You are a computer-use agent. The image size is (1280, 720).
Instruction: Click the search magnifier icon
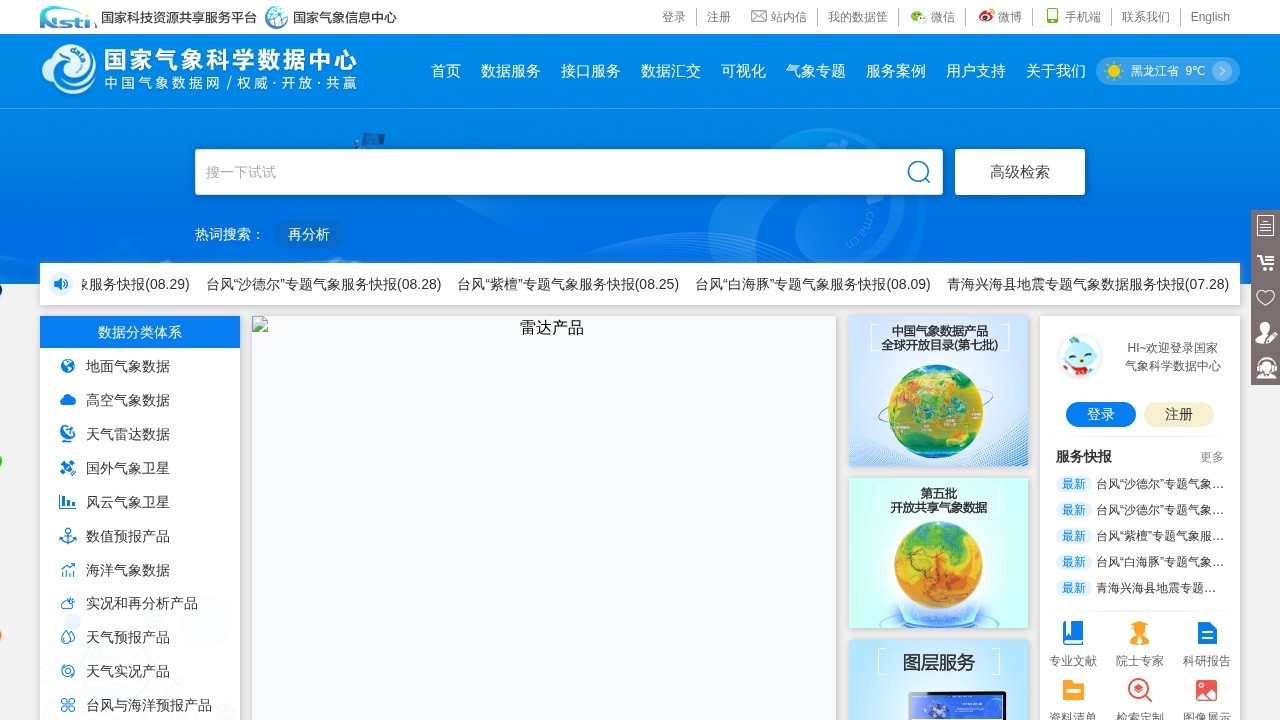click(919, 172)
